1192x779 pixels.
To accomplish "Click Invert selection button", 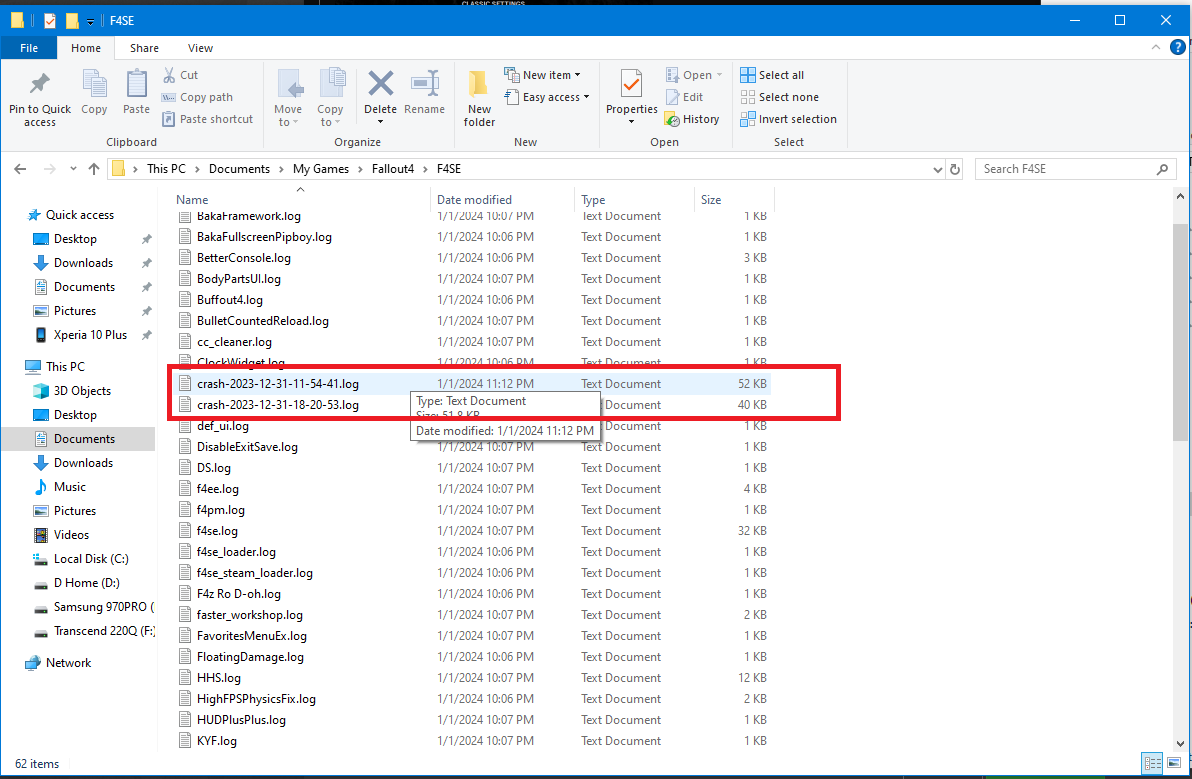I will coord(788,119).
